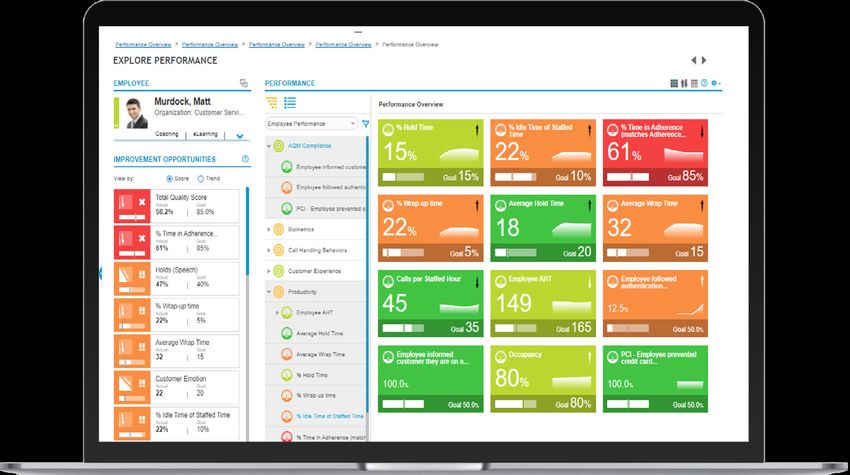Expand the Biometrics tree node

pos(268,229)
